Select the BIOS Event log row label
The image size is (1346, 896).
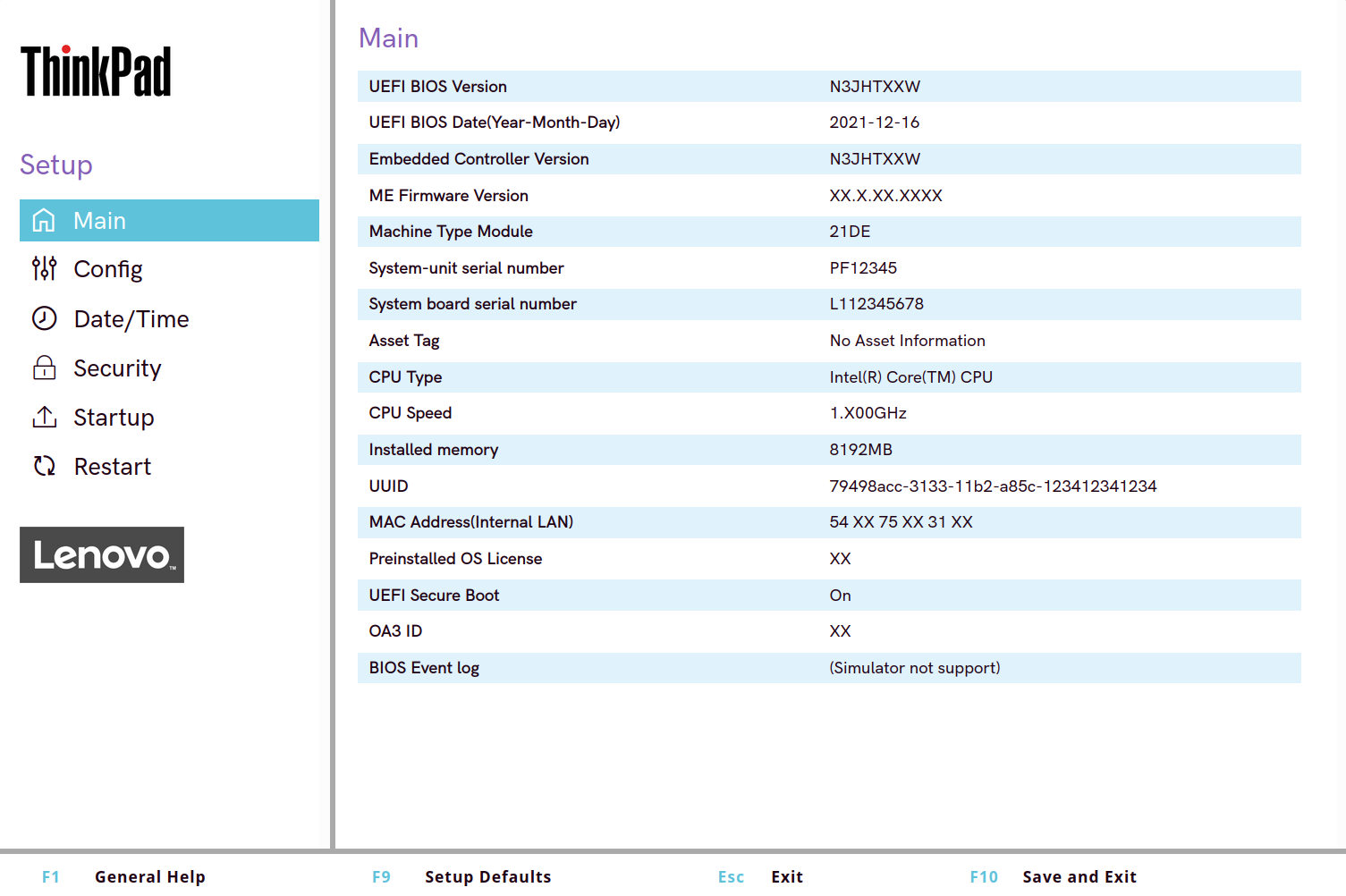click(x=424, y=668)
